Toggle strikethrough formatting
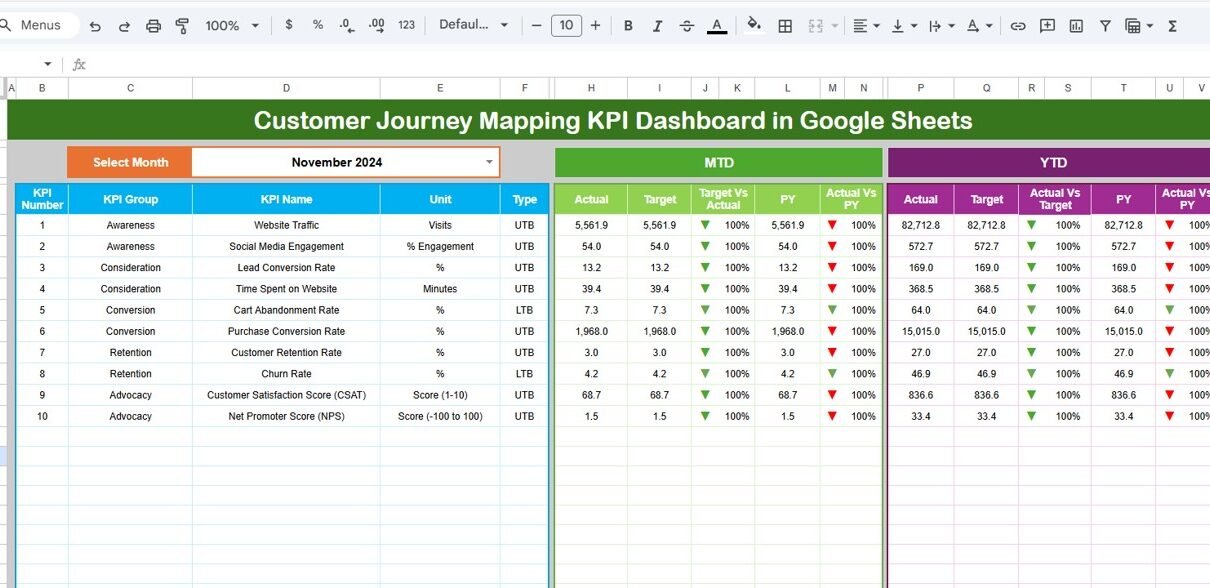Viewport: 1210px width, 588px height. point(687,26)
